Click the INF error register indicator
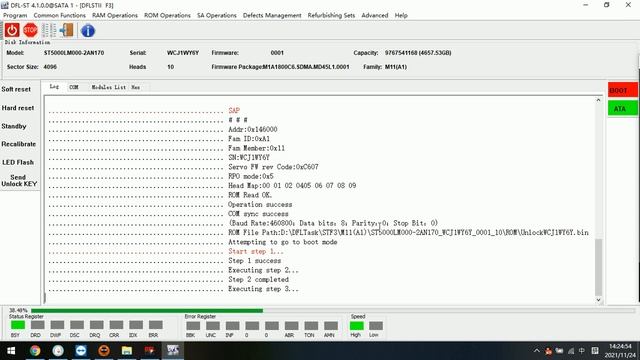Viewport: 640px width, 360px height. [x=232, y=326]
